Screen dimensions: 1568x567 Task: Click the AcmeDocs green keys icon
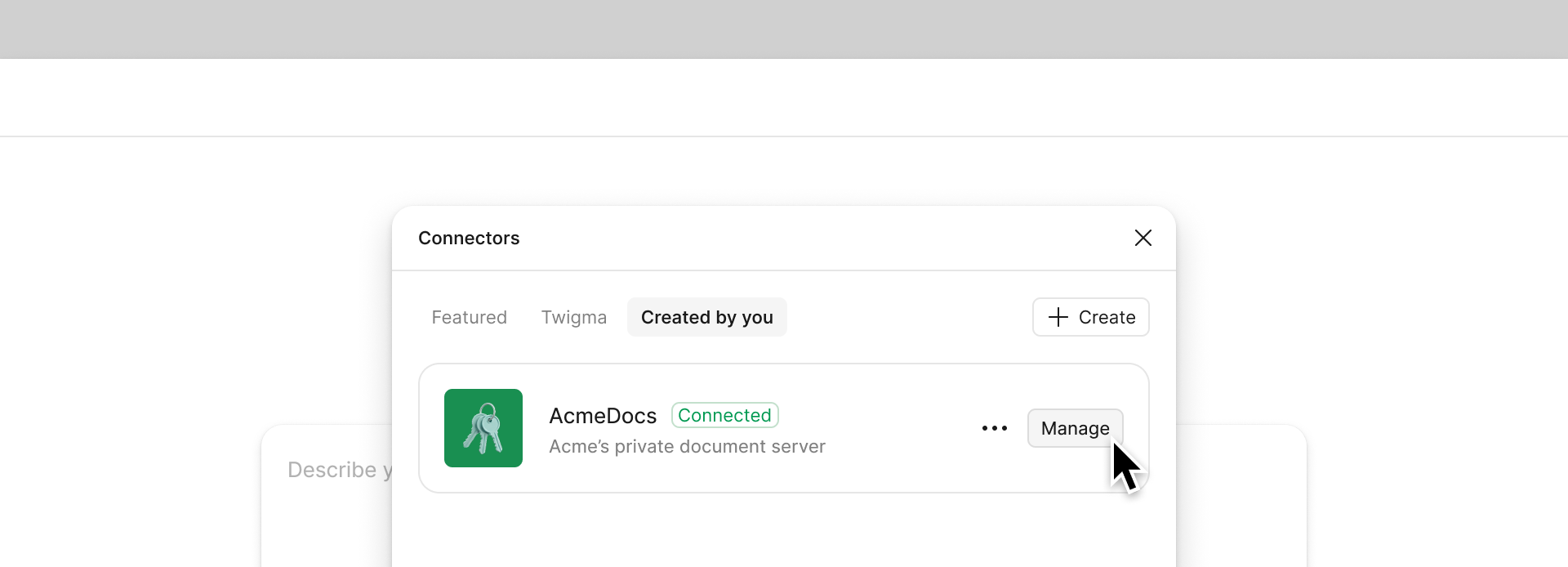tap(483, 428)
